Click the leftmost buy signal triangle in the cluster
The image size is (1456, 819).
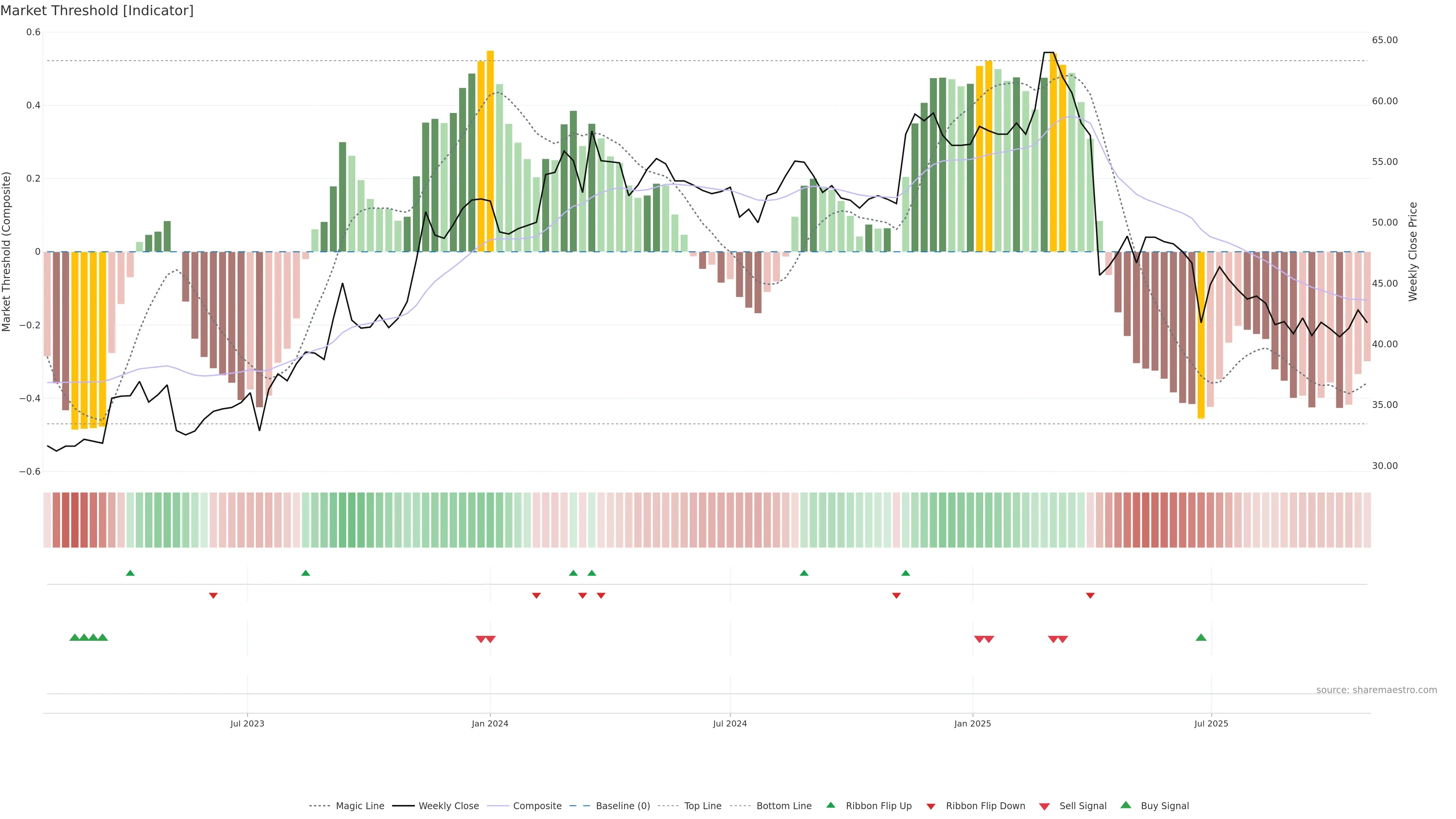[x=74, y=637]
